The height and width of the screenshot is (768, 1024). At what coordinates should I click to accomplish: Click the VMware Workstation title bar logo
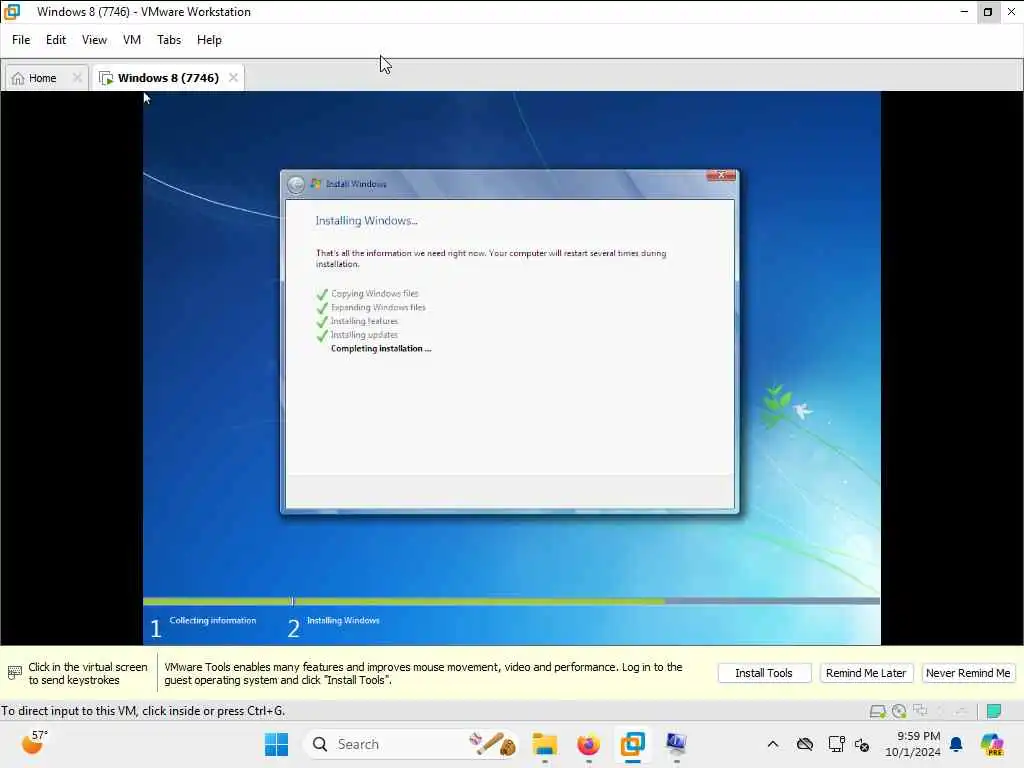(12, 12)
